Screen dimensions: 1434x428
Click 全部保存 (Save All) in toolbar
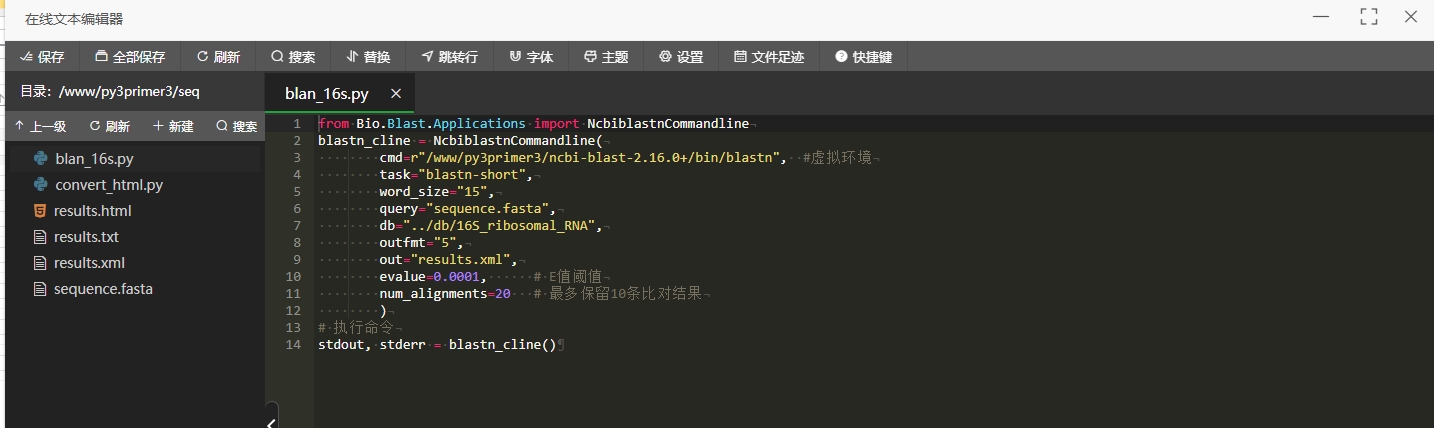pos(130,57)
